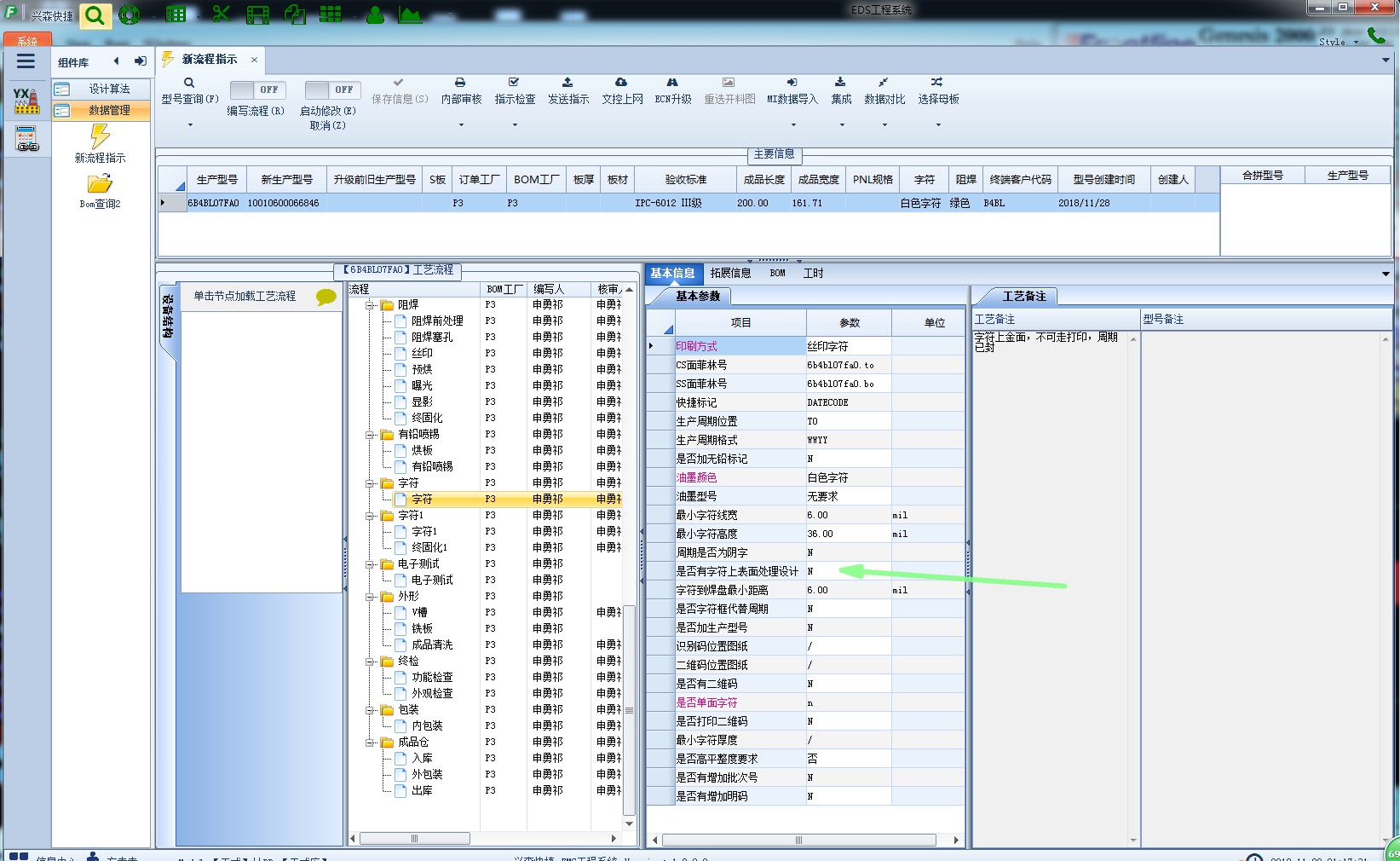Select the 基本信息 tab
This screenshot has height=861, width=1400.
tap(672, 273)
